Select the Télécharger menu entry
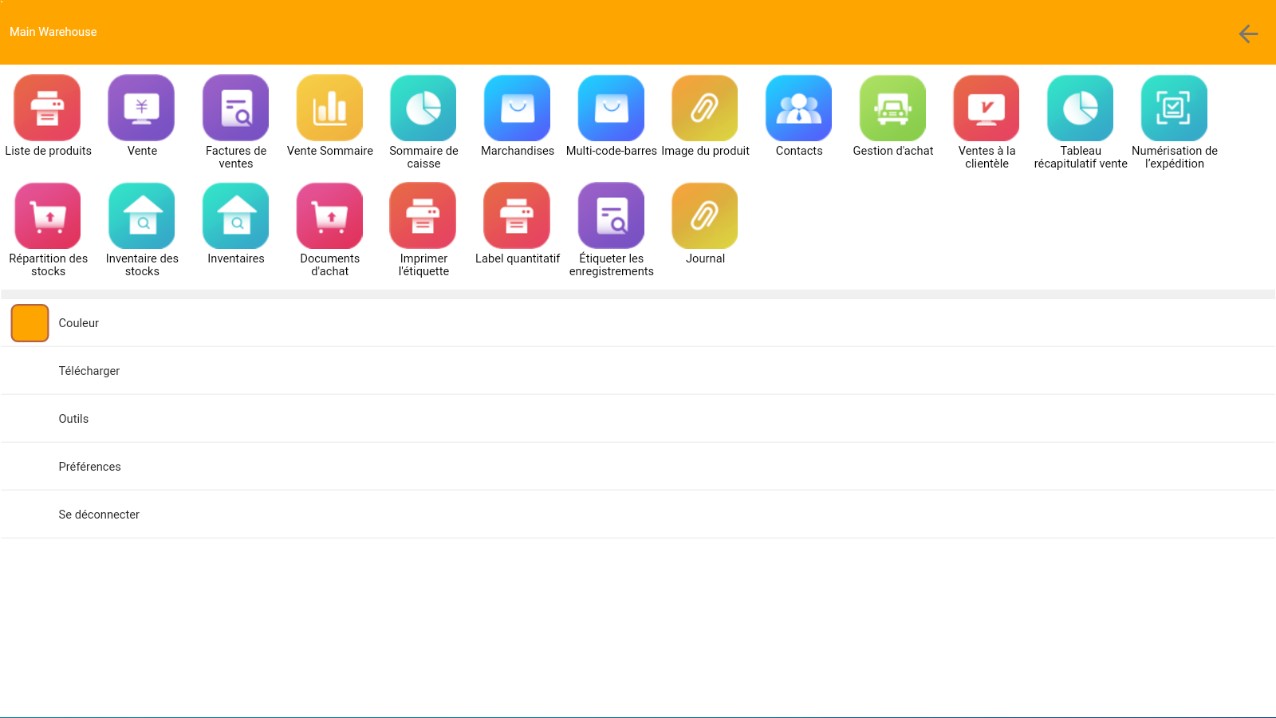1276x718 pixels. (89, 371)
